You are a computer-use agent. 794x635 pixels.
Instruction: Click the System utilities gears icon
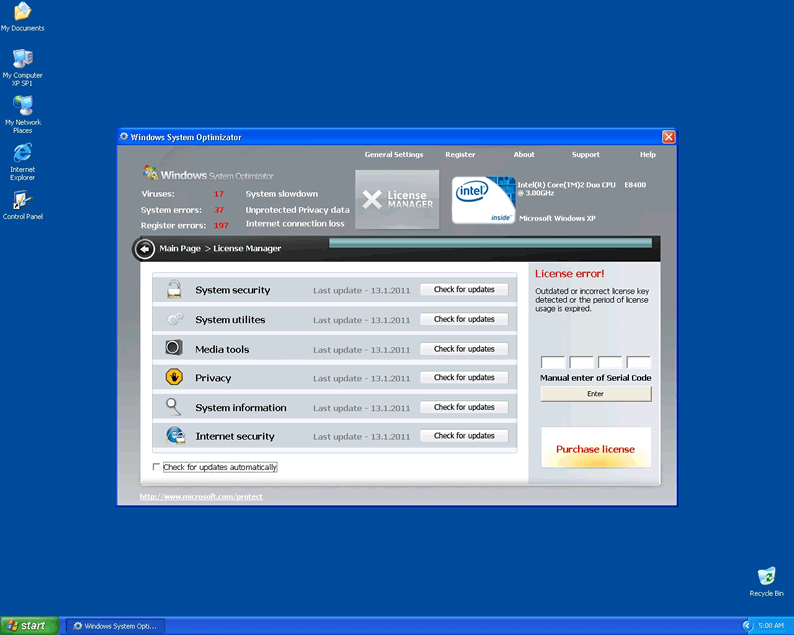pos(174,319)
